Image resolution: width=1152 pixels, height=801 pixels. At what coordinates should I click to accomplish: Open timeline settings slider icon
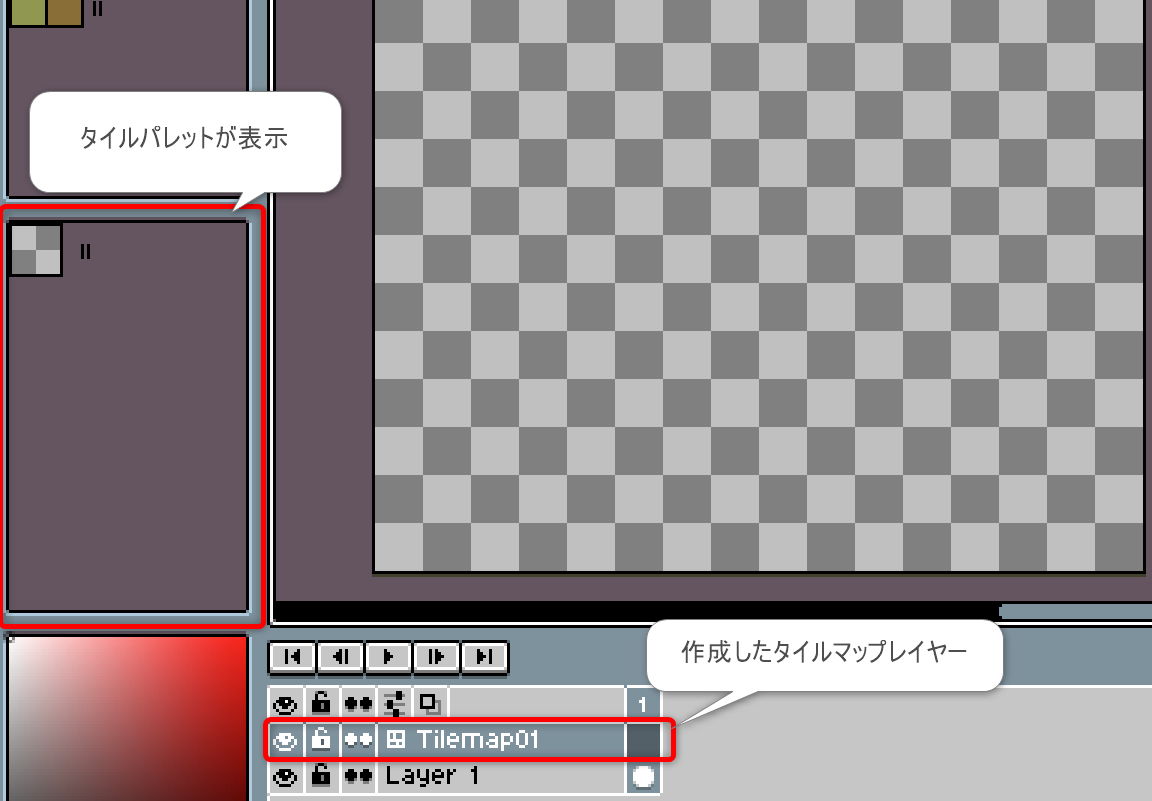click(x=395, y=704)
